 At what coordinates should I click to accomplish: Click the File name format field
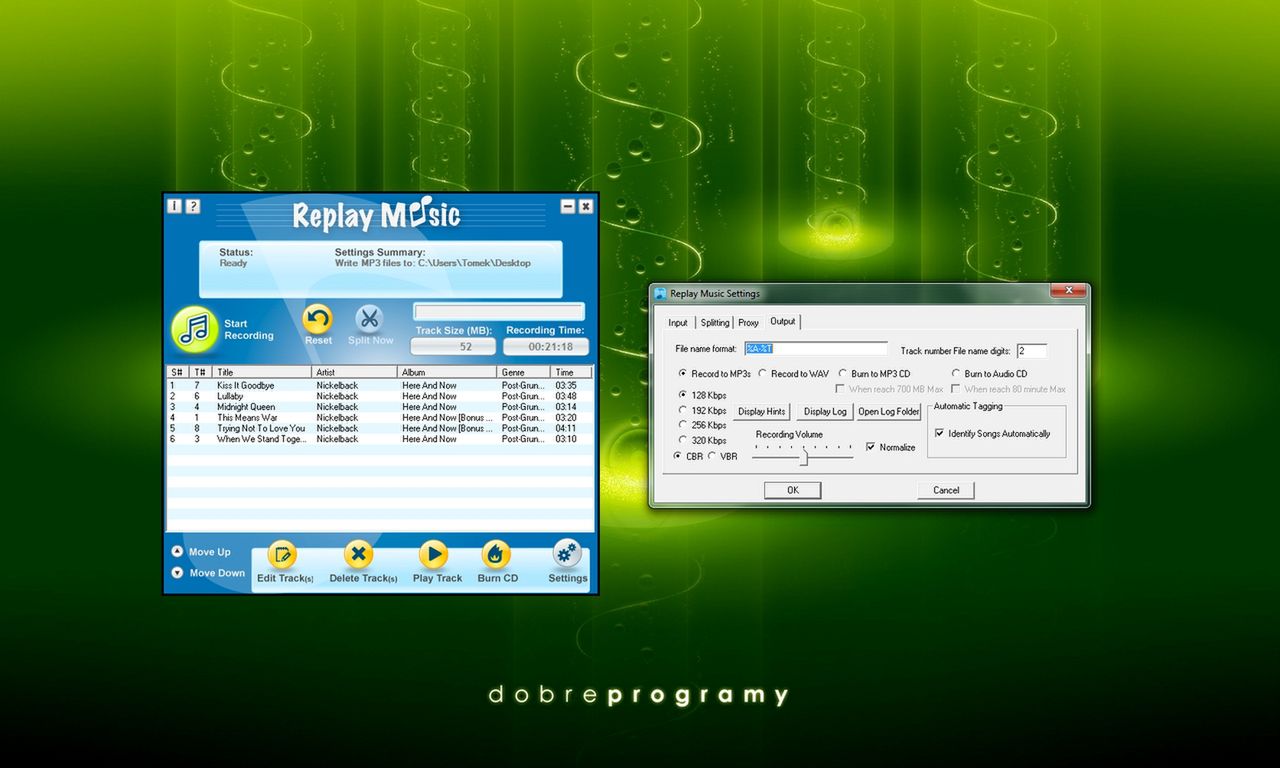click(x=815, y=349)
